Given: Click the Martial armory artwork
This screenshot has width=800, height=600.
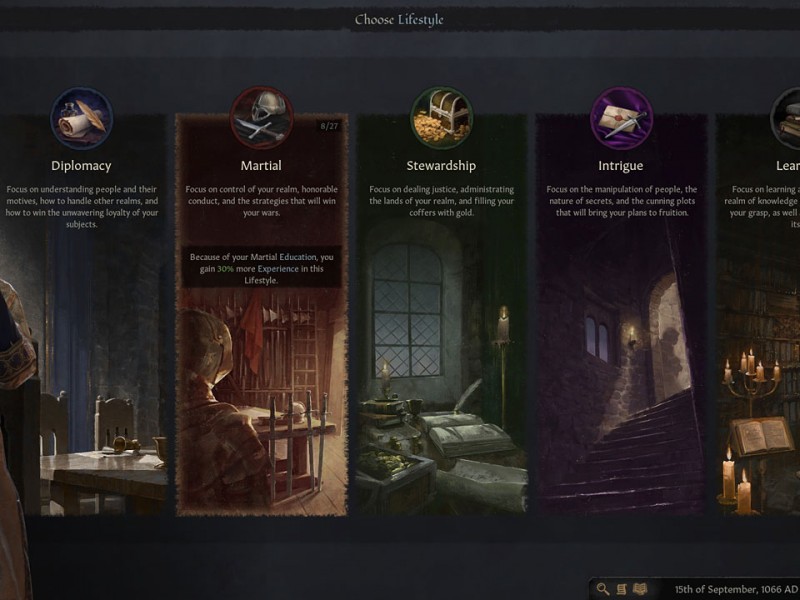Looking at the screenshot, I should tap(261, 403).
